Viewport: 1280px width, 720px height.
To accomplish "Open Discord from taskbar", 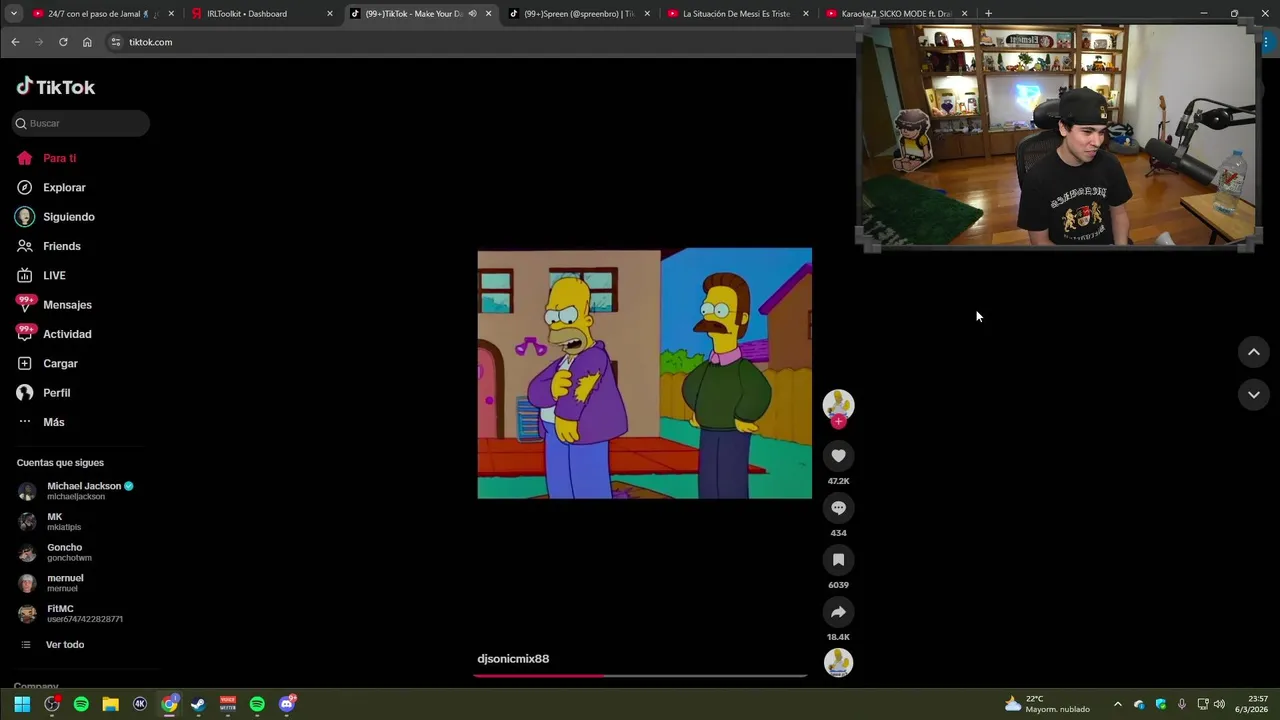I will click(x=287, y=704).
